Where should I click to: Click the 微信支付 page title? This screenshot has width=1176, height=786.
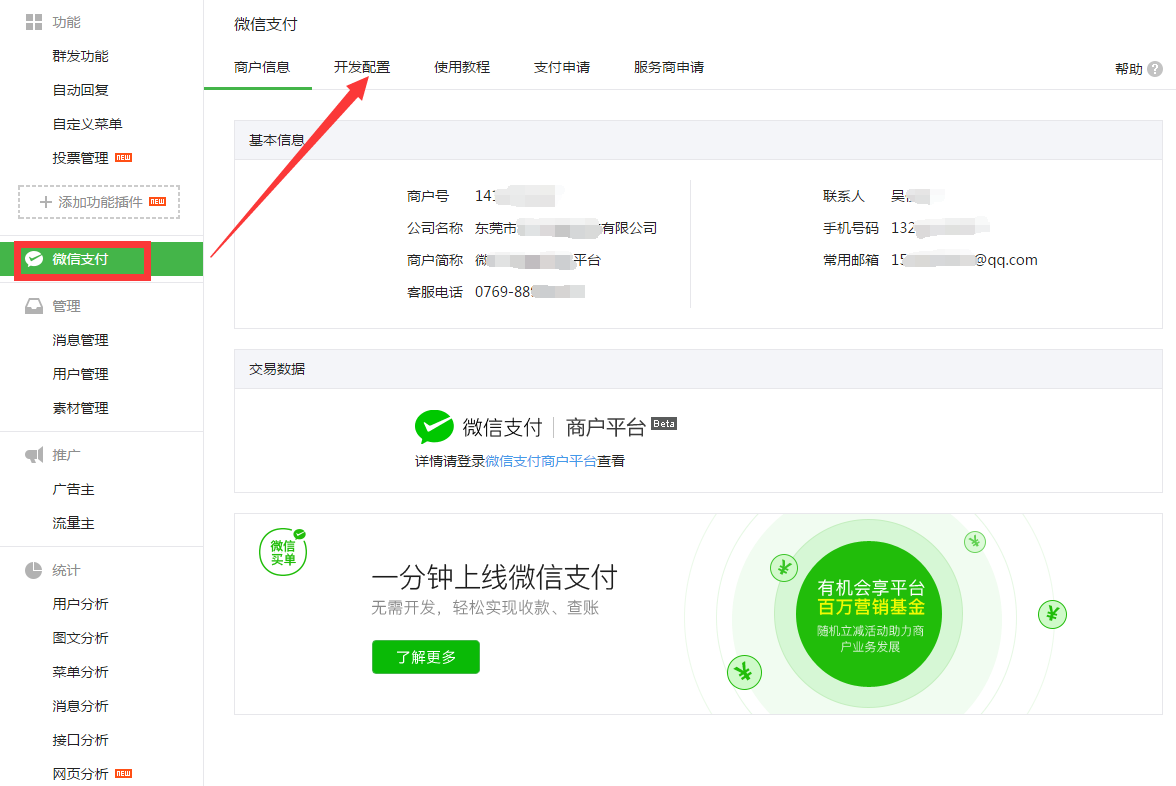(x=266, y=25)
